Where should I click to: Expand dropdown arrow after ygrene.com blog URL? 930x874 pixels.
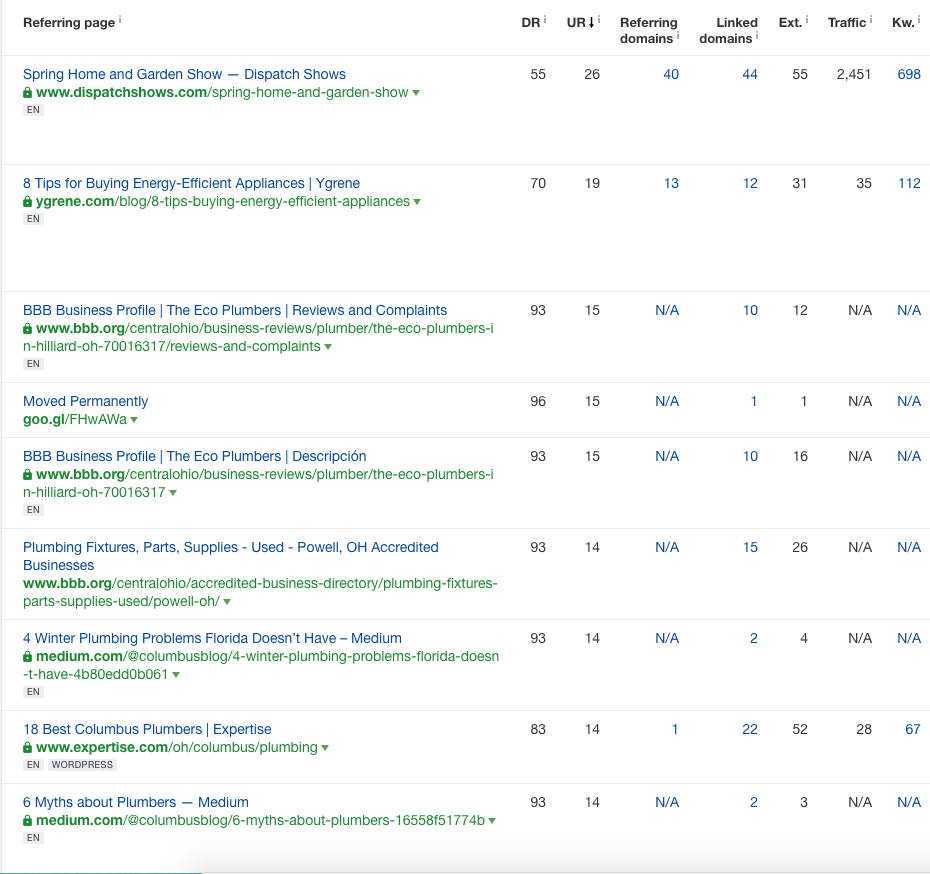coord(418,202)
